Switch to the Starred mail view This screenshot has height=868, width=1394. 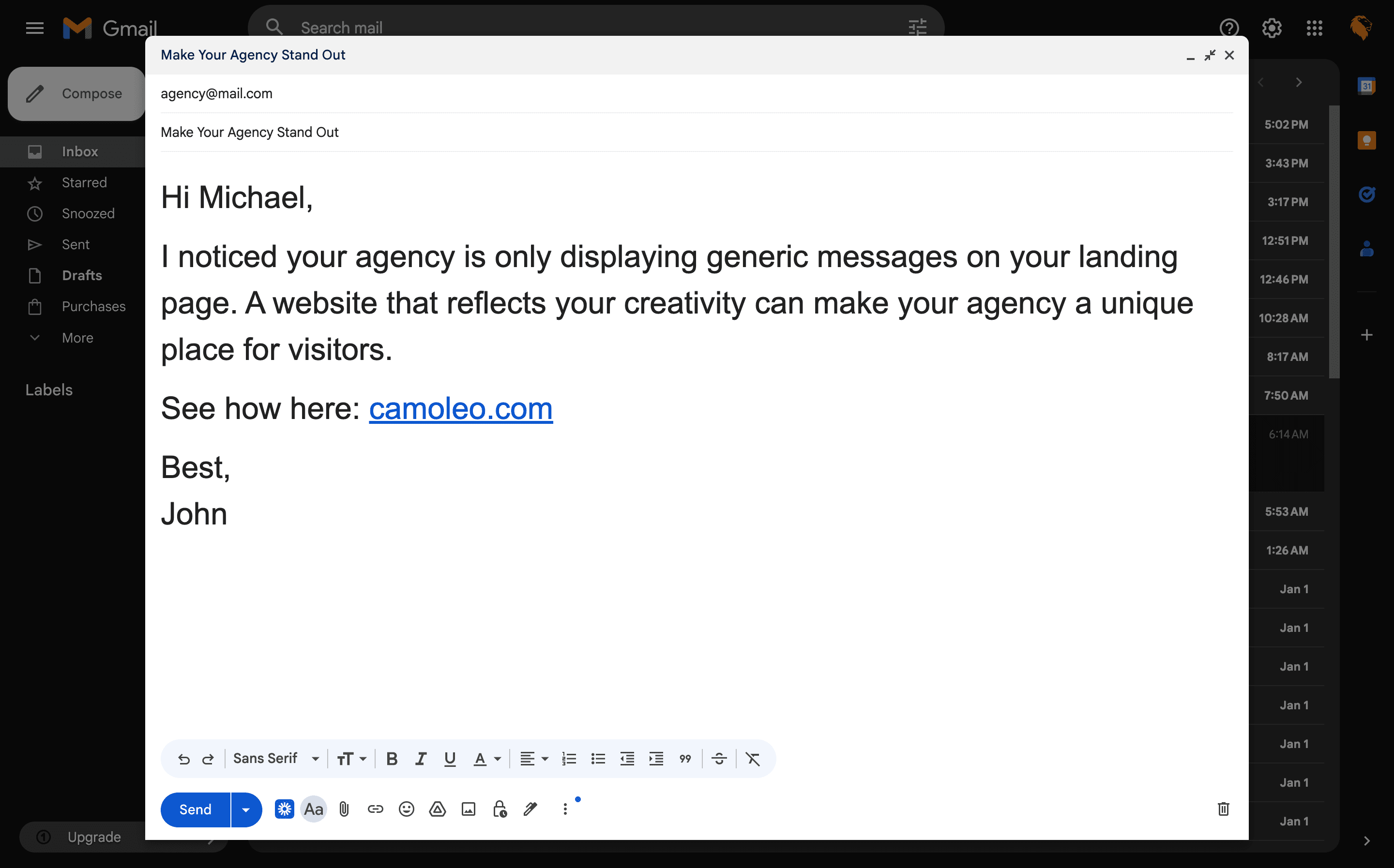[x=84, y=182]
